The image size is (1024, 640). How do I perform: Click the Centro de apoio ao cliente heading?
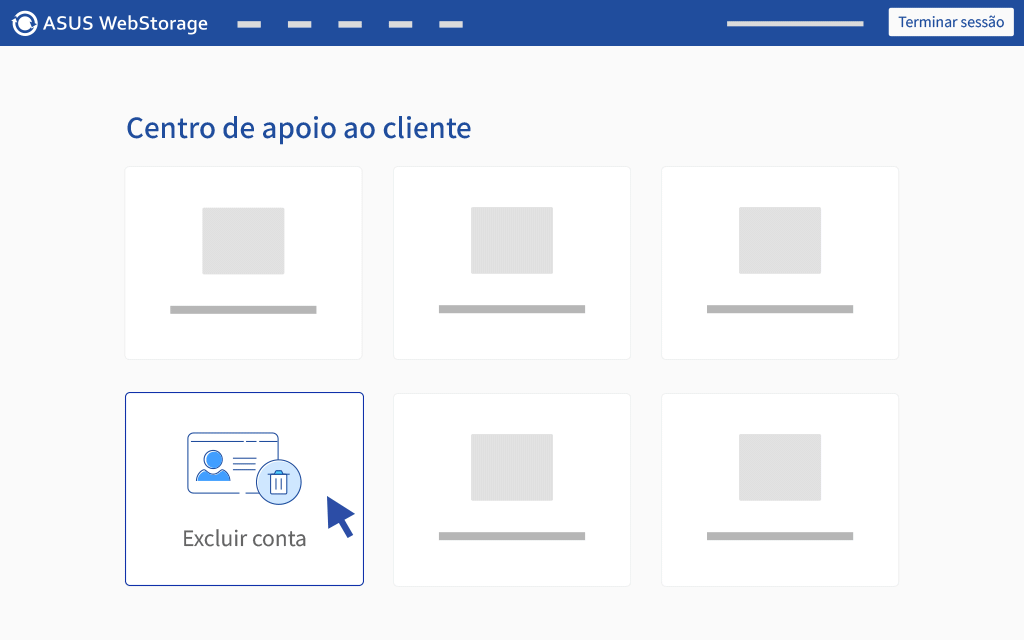298,128
